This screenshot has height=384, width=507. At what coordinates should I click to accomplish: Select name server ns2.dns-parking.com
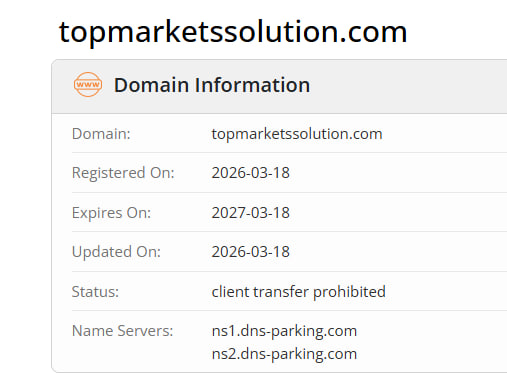[284, 354]
